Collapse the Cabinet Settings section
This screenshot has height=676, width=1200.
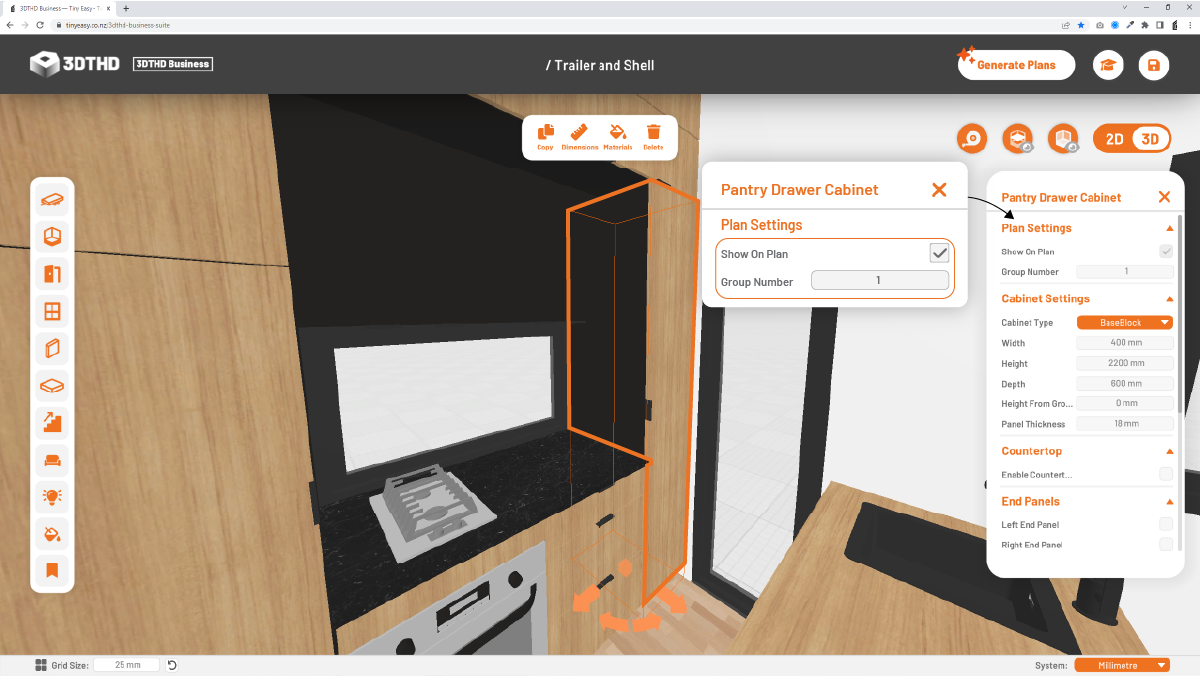[1170, 299]
